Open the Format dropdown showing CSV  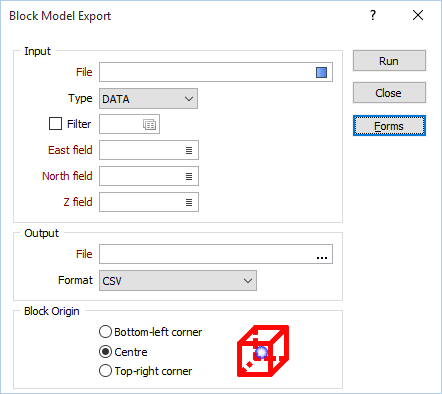[178, 281]
